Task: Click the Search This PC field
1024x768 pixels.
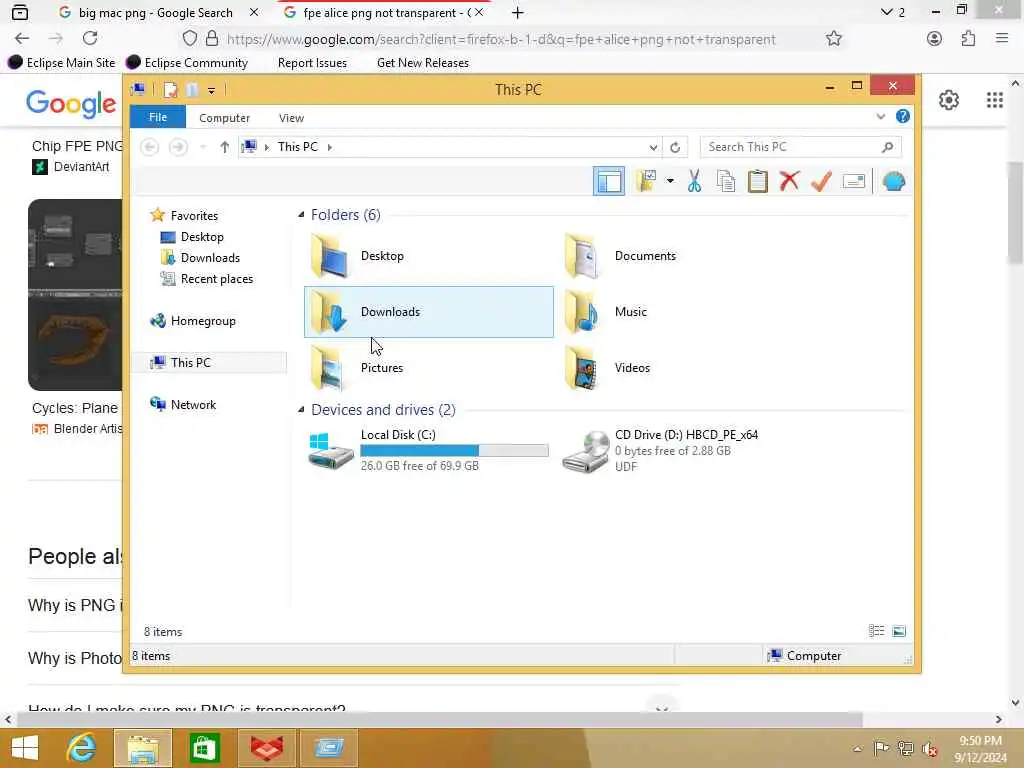Action: [800, 147]
